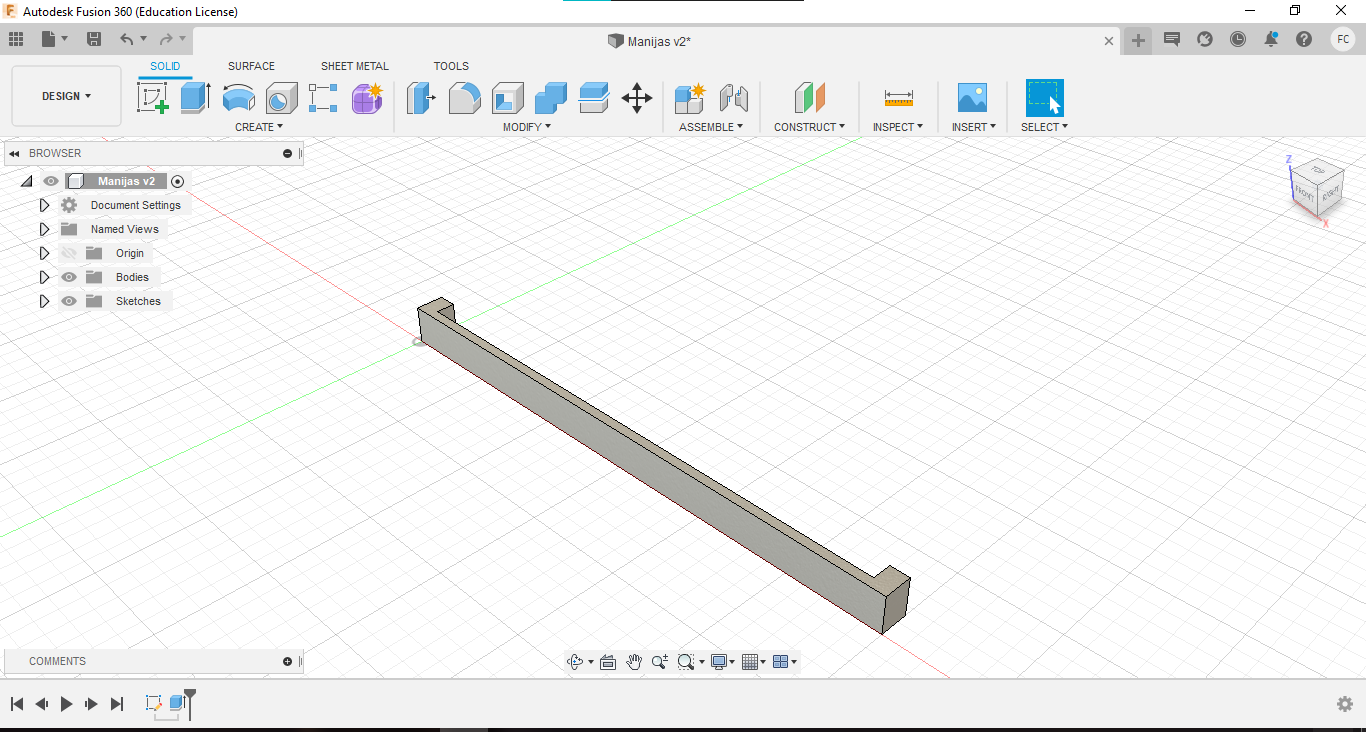The image size is (1366, 732).
Task: Select the Offset Plane construct tool
Action: click(809, 98)
